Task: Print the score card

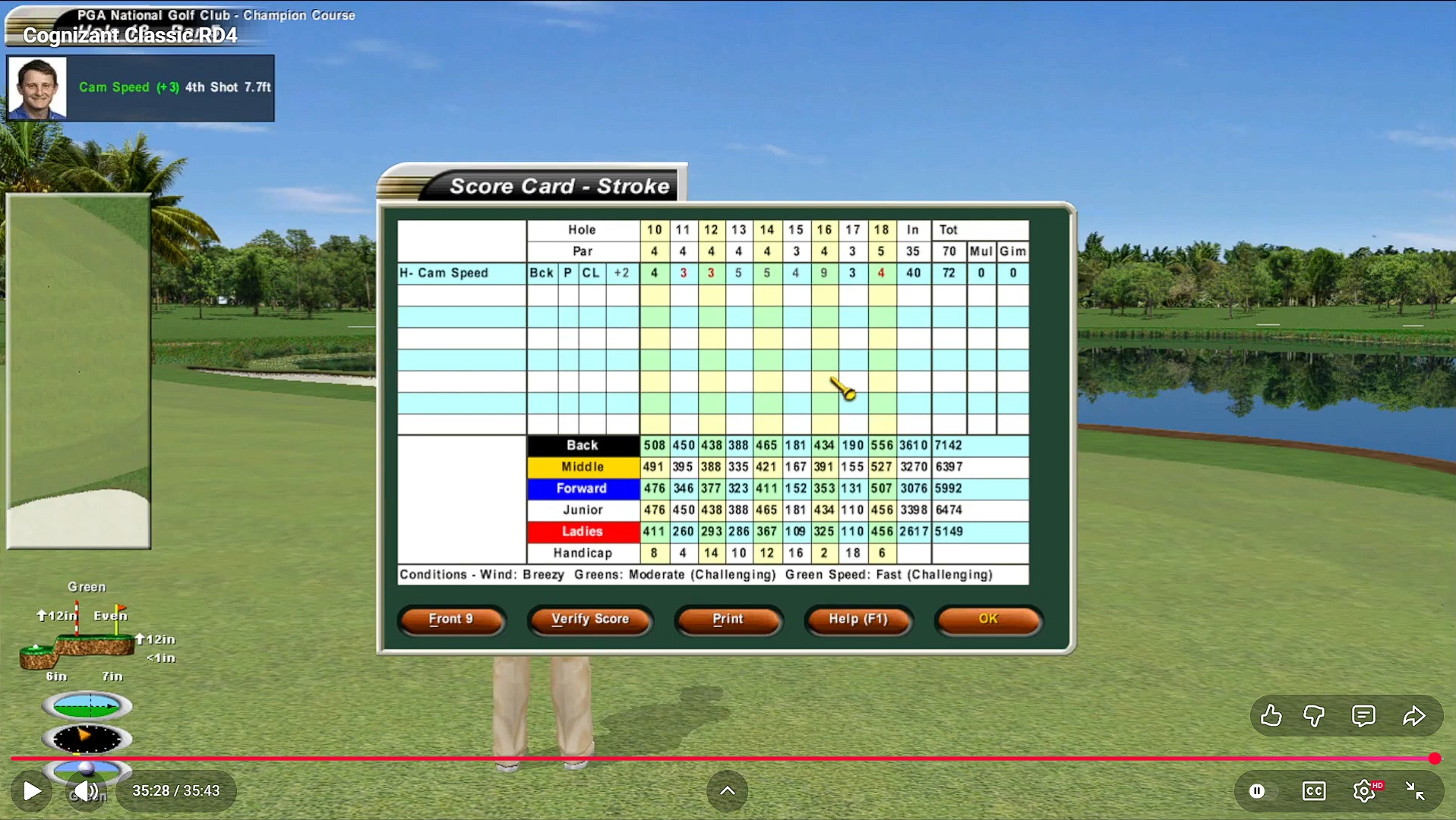Action: tap(728, 619)
